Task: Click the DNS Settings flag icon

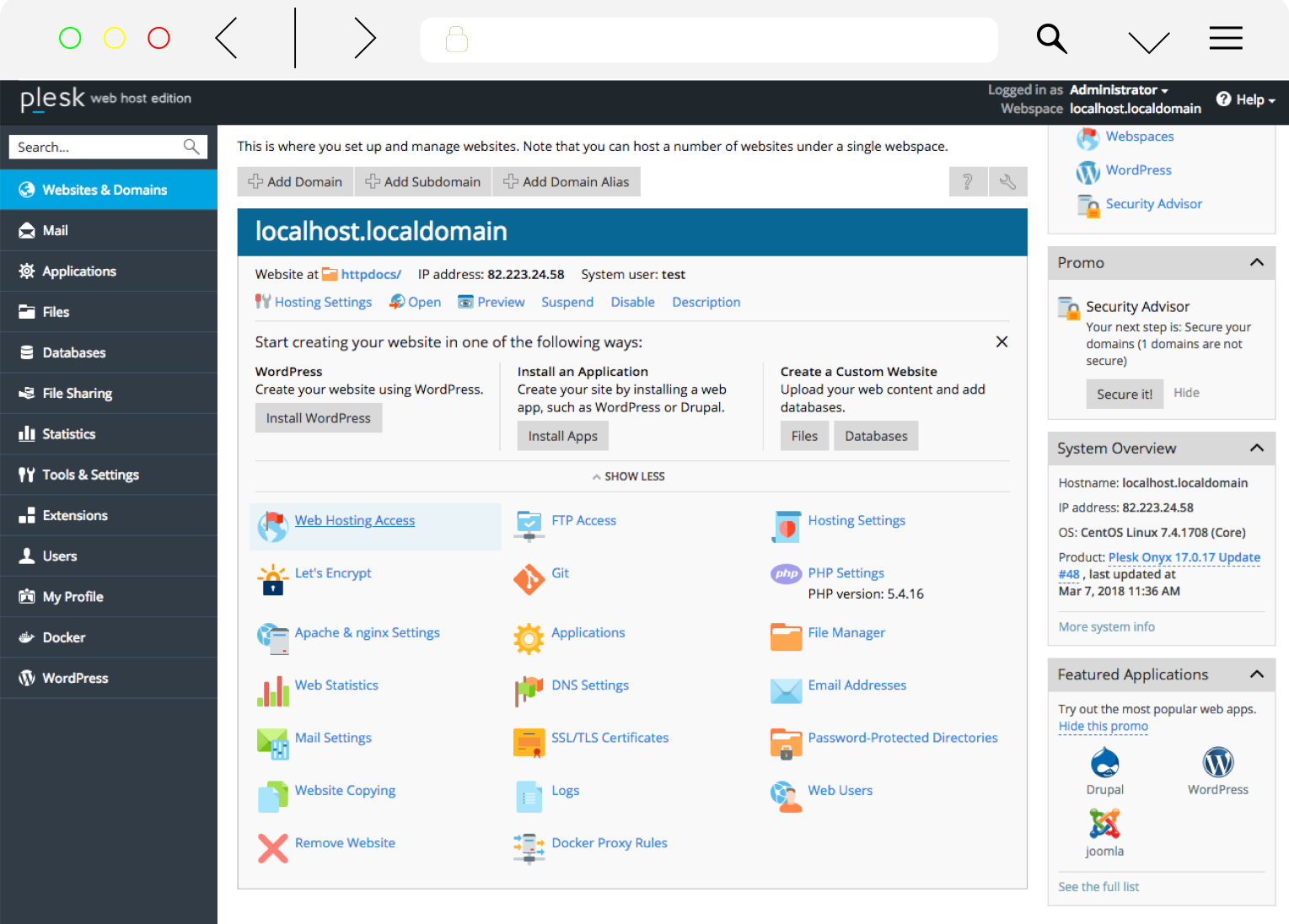Action: pyautogui.click(x=529, y=691)
